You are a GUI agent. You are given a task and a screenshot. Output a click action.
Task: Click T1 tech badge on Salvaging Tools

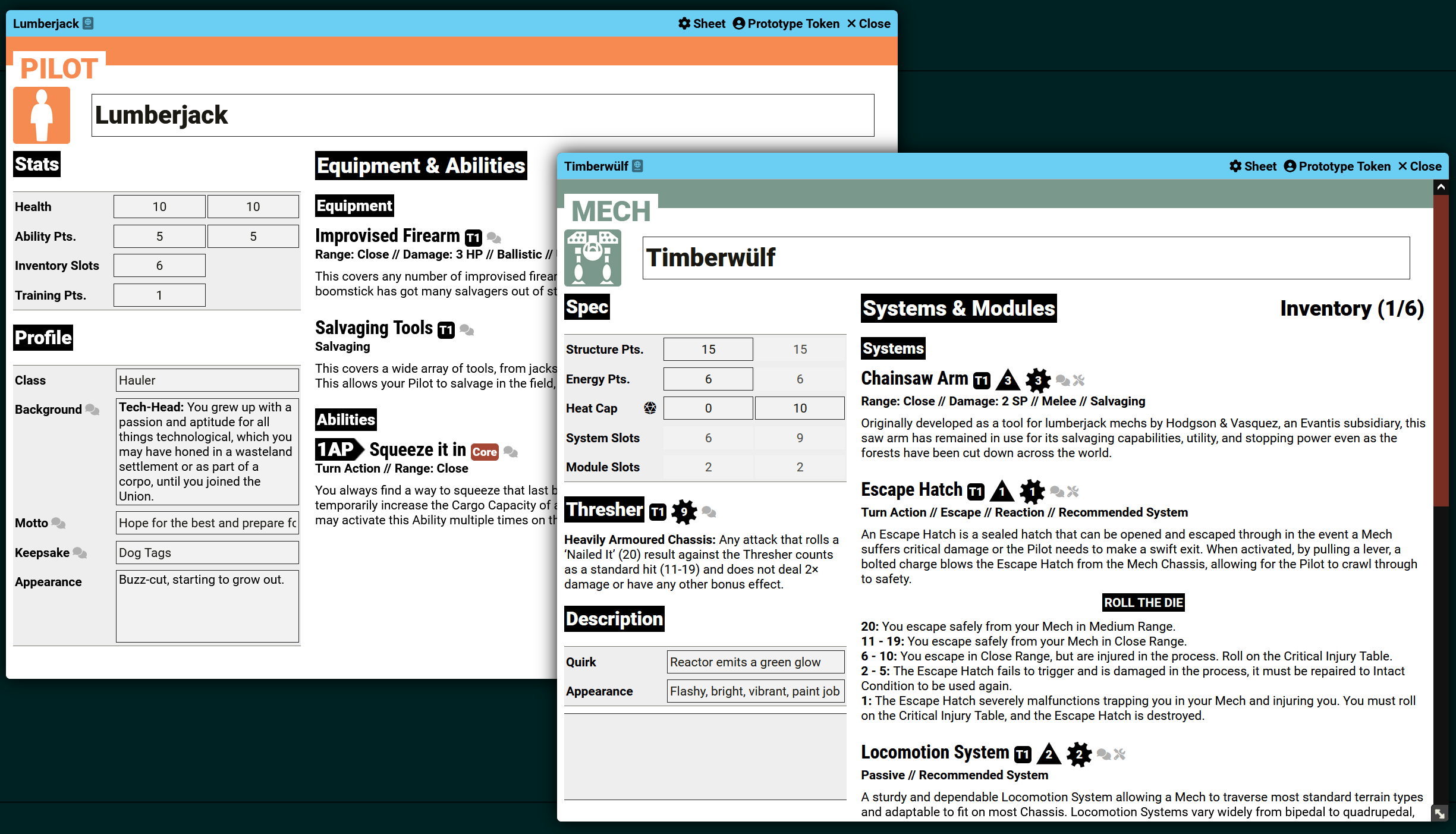click(446, 331)
